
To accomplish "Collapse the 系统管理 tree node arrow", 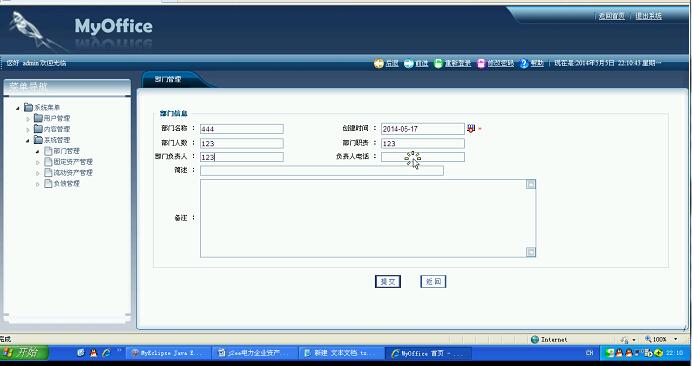I will [28, 140].
